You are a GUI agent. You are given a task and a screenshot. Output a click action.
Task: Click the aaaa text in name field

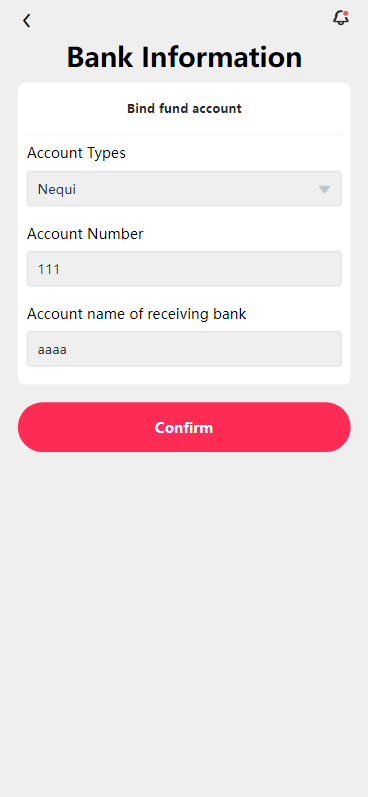52,350
